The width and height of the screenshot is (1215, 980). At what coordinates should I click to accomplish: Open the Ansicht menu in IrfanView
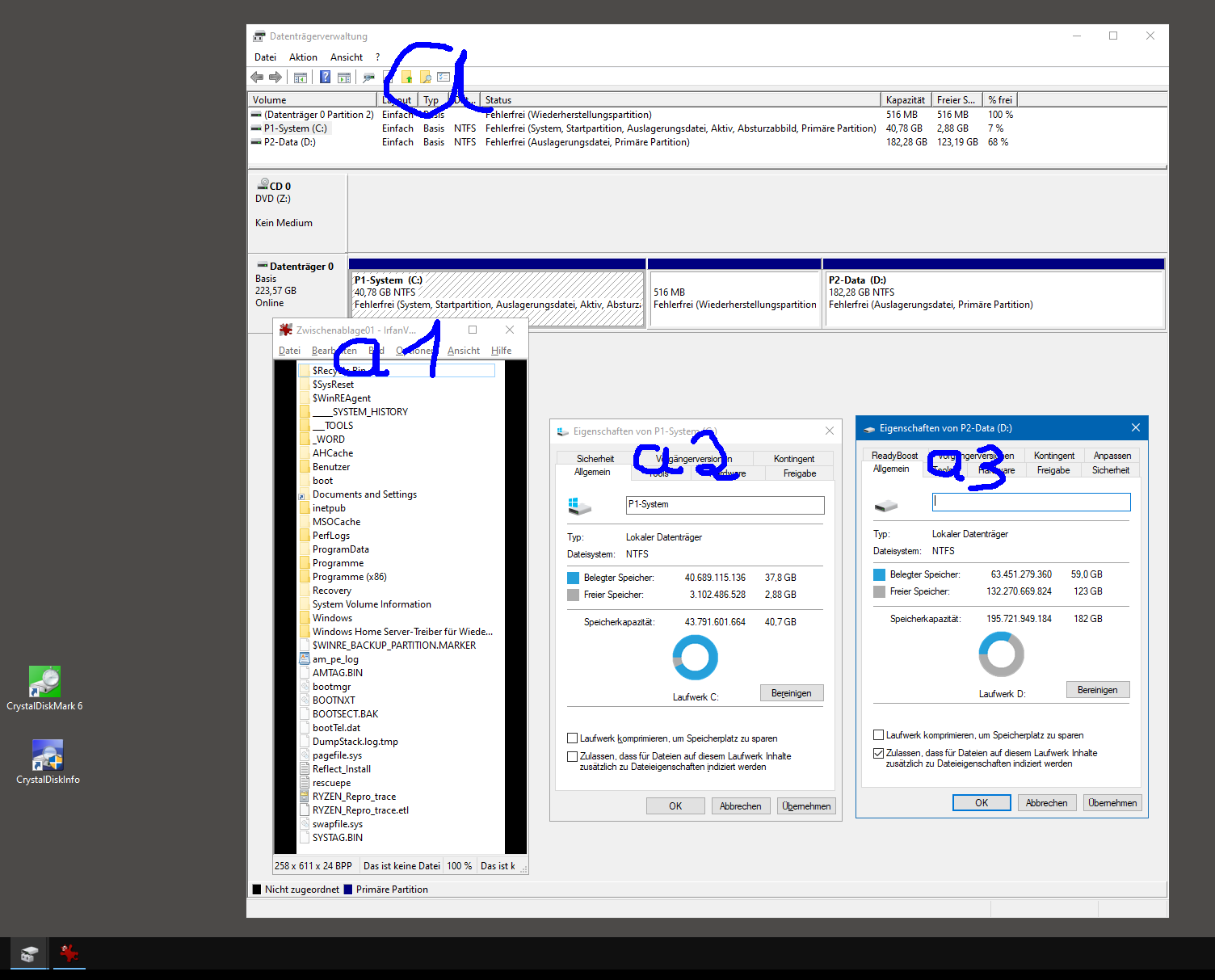point(464,351)
